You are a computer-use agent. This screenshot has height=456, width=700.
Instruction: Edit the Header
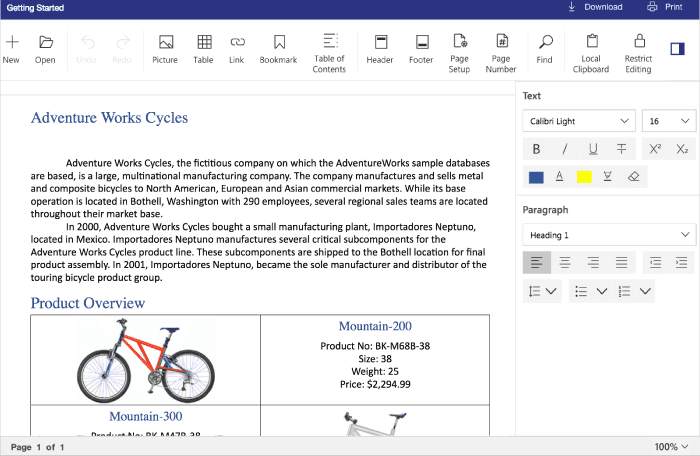pyautogui.click(x=380, y=50)
